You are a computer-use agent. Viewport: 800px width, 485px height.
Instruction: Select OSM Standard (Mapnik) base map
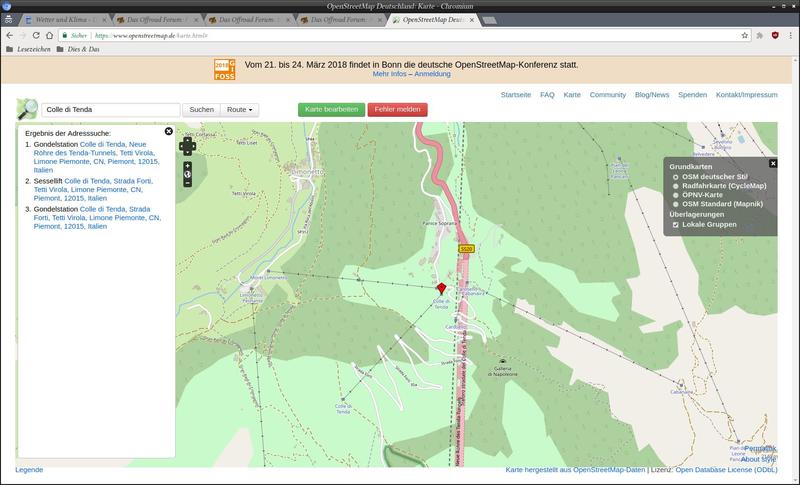[676, 204]
